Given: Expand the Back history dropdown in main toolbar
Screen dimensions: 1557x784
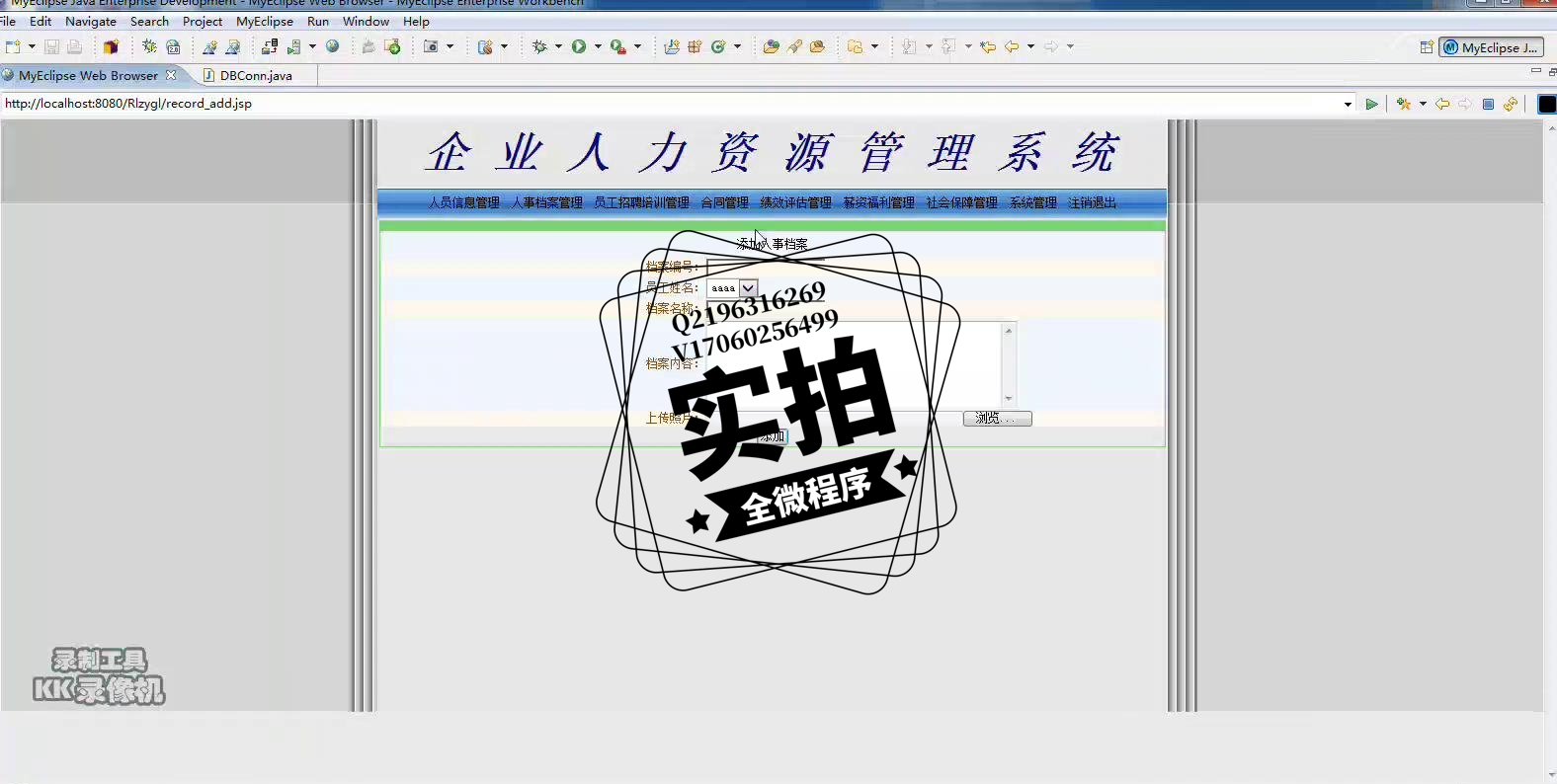Looking at the screenshot, I should pyautogui.click(x=1030, y=46).
